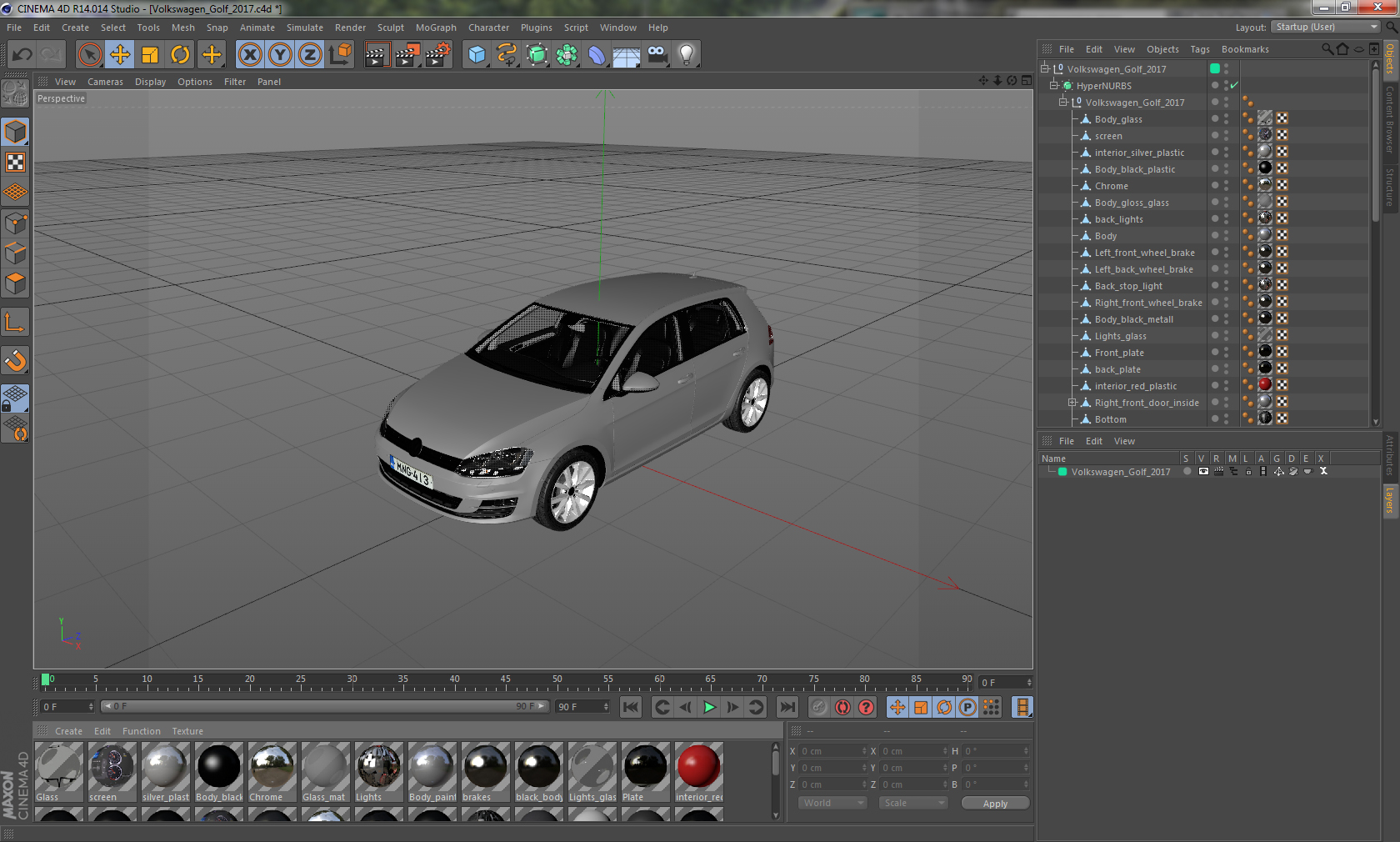Open the Layout Startup dropdown

tap(1326, 27)
